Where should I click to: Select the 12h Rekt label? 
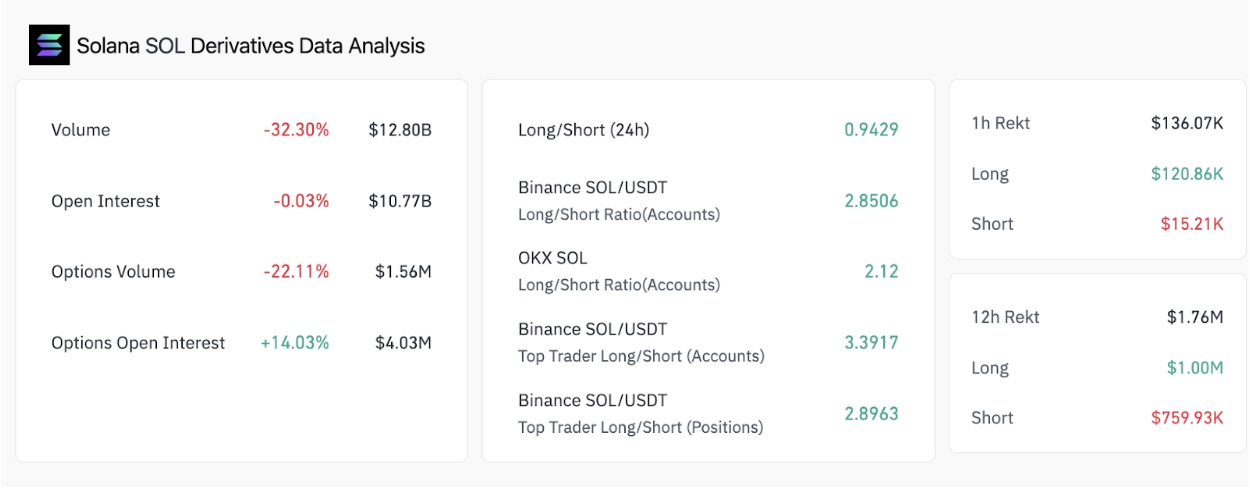click(1005, 317)
